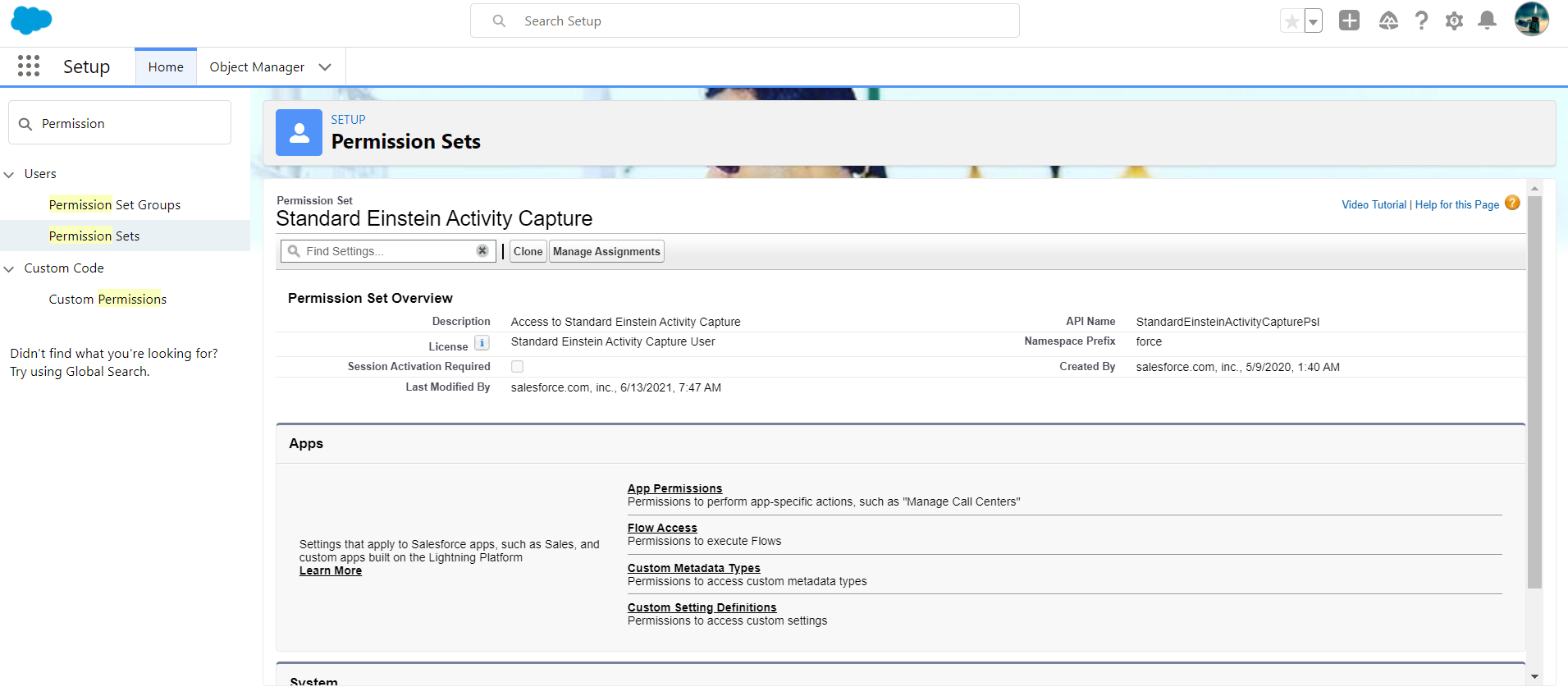Open the Setup gear menu
Image resolution: width=1568 pixels, height=696 pixels.
[1454, 21]
